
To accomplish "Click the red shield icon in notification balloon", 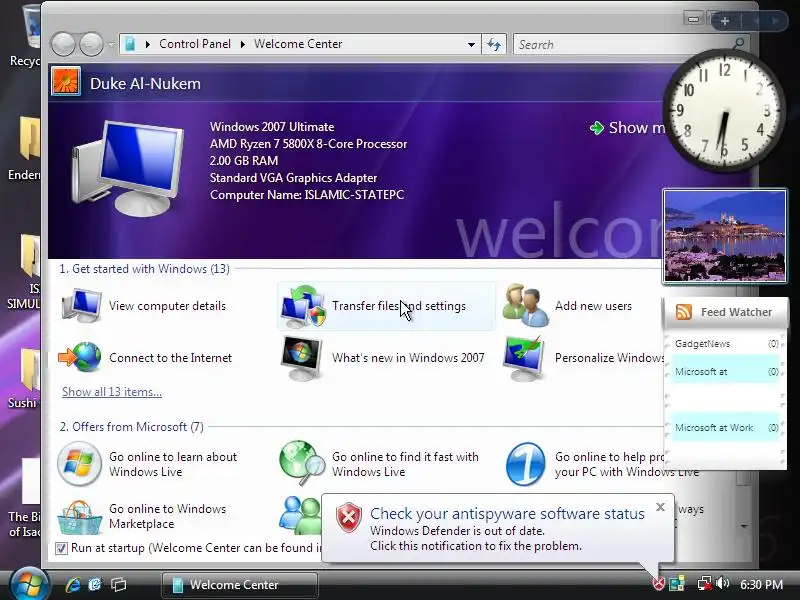I will click(x=349, y=517).
